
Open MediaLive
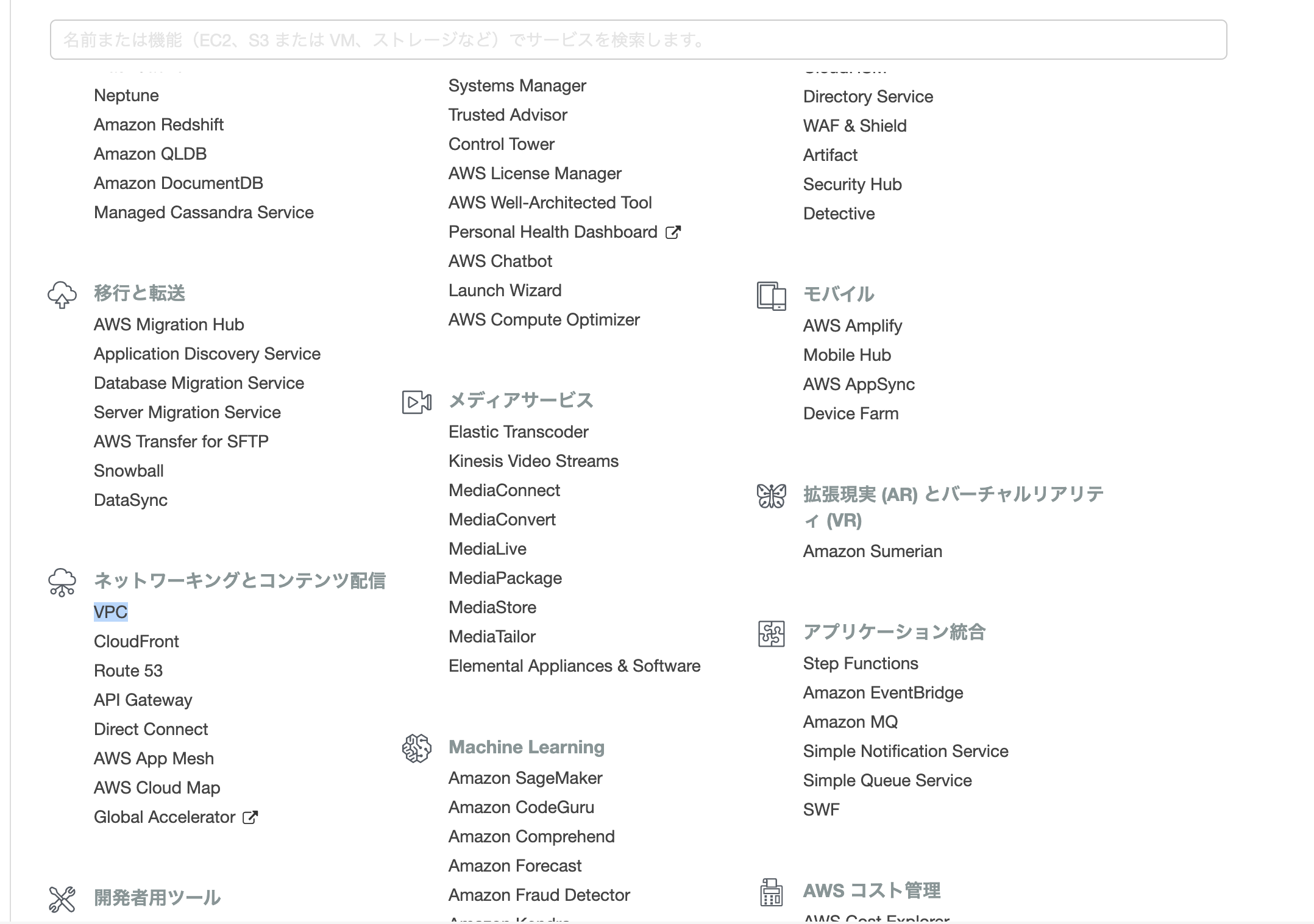488,549
